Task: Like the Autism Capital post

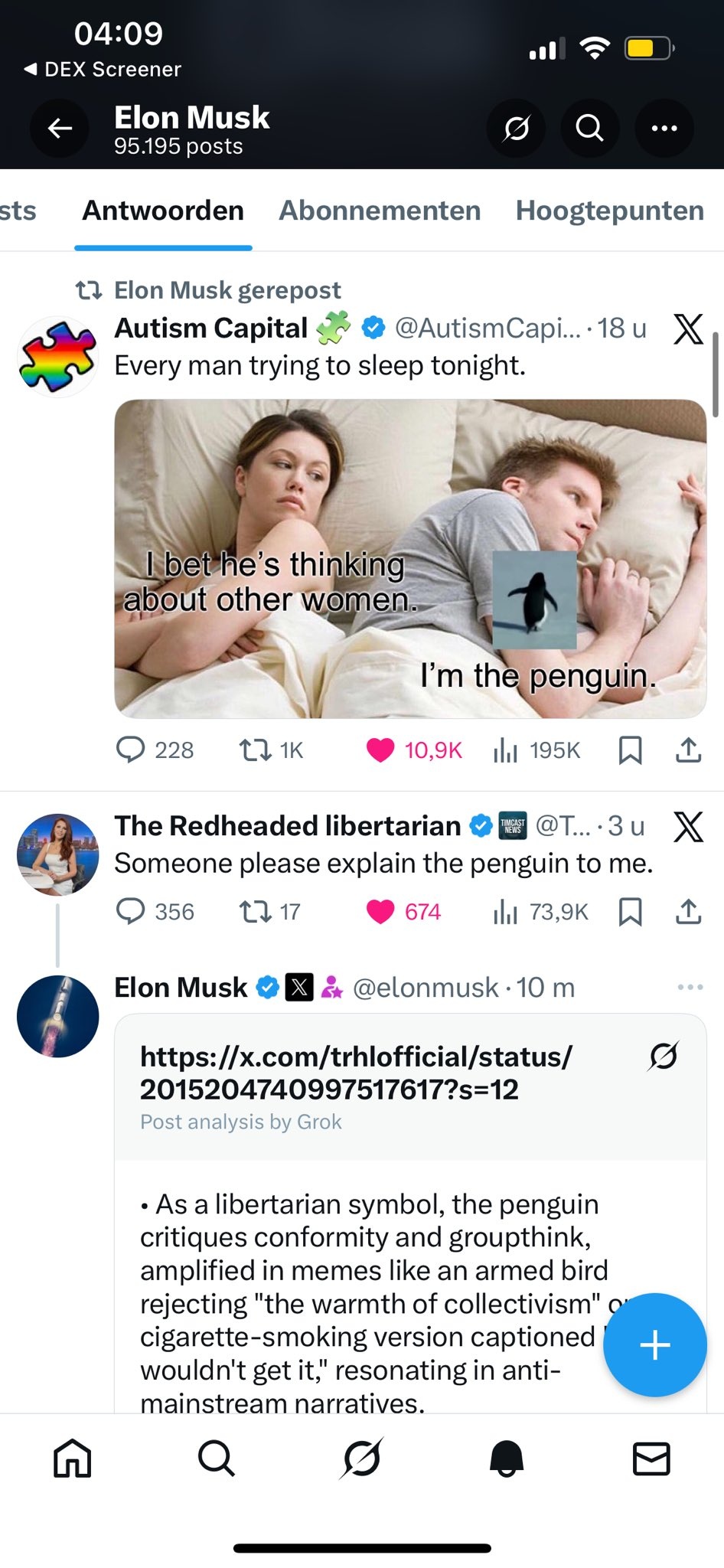Action: coord(380,750)
